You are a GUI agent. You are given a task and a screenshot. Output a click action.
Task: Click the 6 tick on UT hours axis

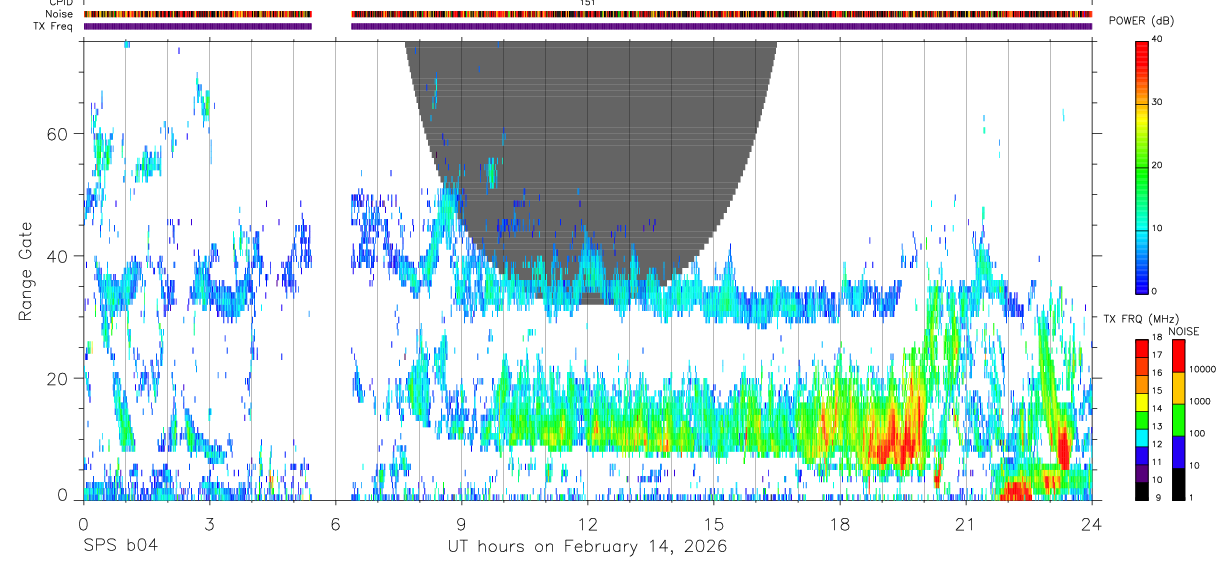tap(335, 523)
